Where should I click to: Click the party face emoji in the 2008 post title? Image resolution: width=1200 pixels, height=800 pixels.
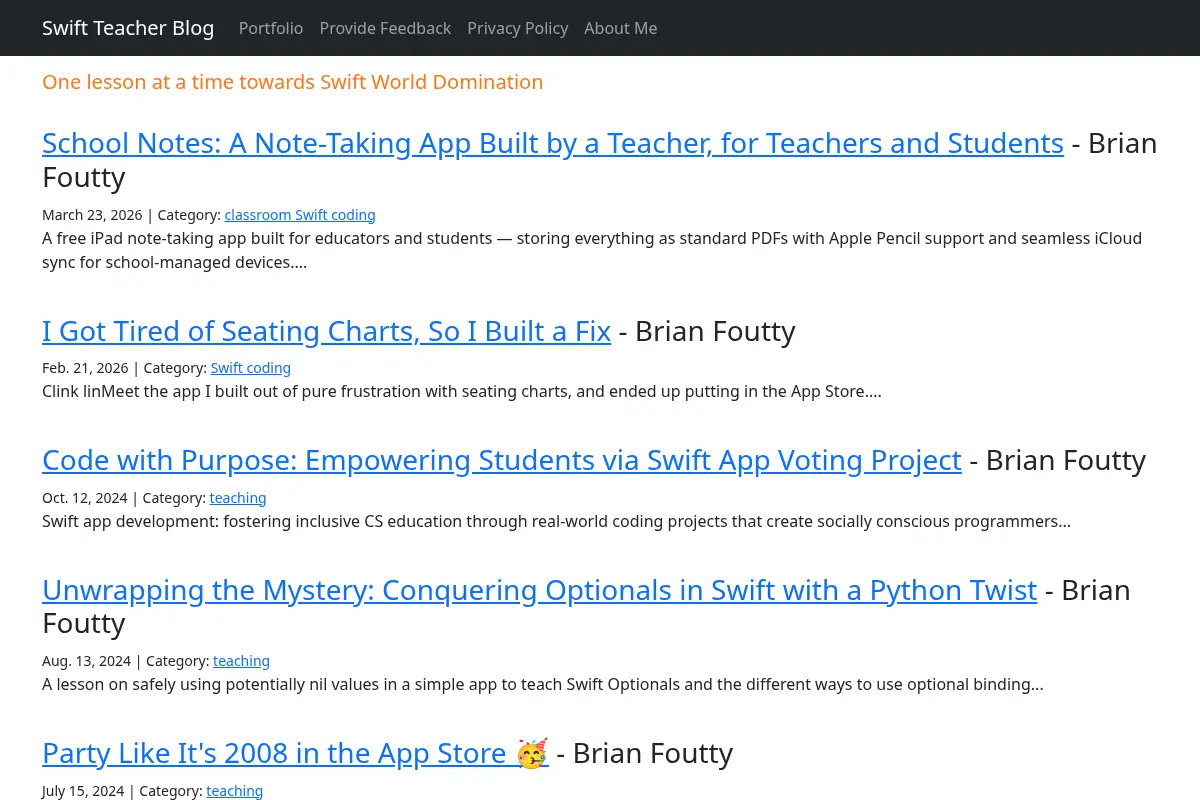tap(532, 753)
